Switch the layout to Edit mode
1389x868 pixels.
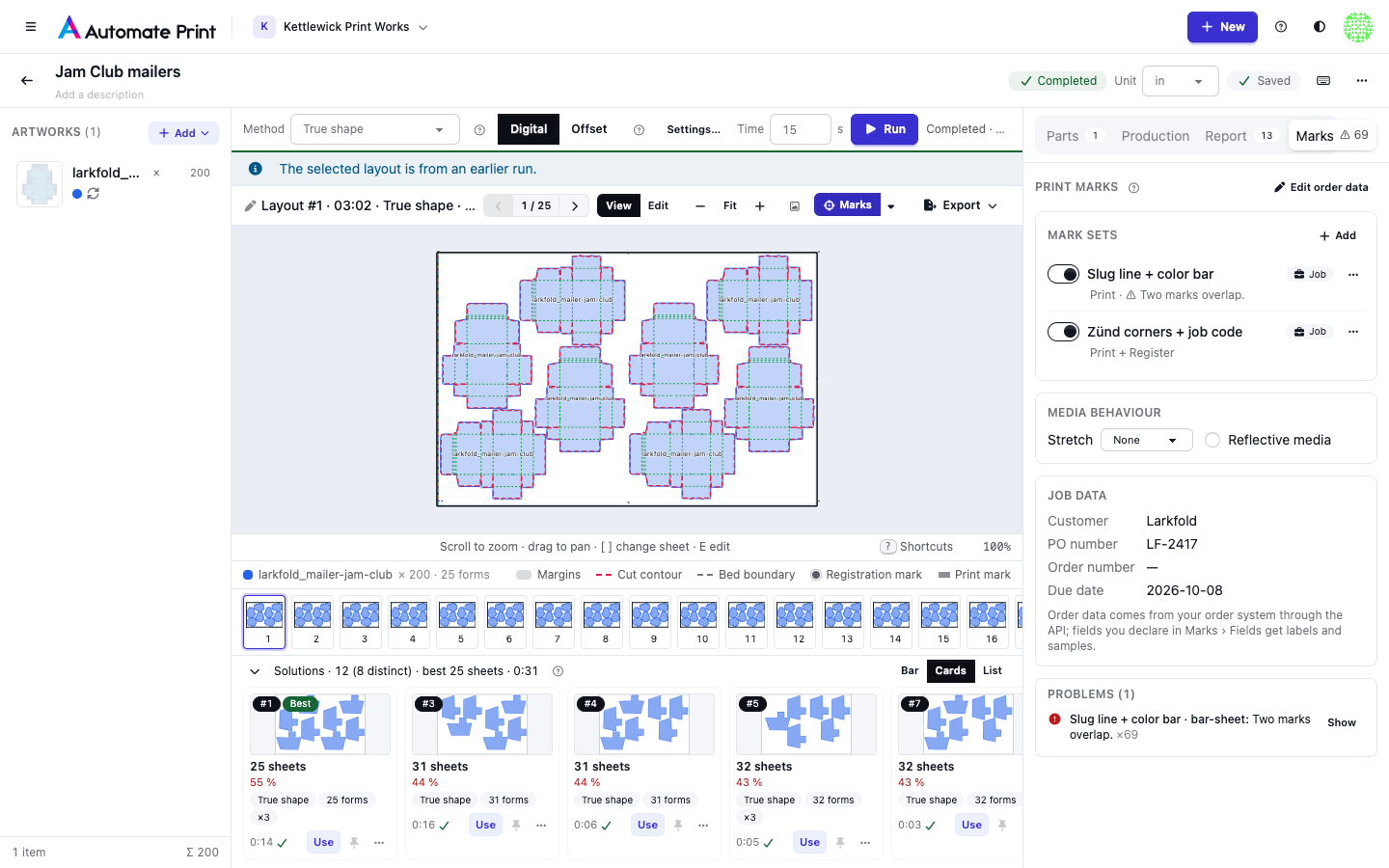coord(659,205)
